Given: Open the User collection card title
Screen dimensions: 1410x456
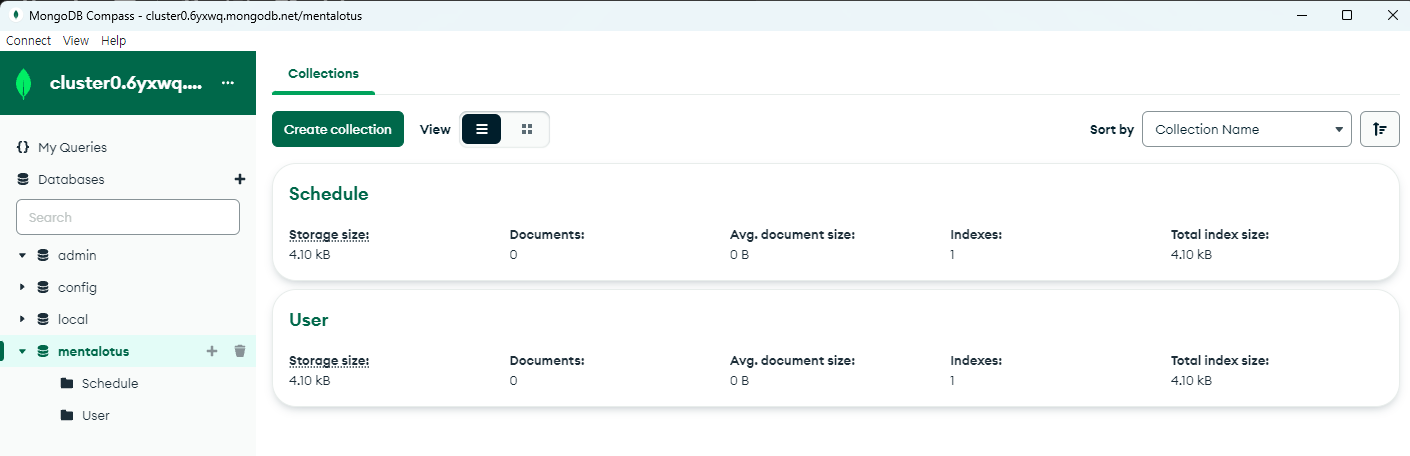Looking at the screenshot, I should point(309,320).
